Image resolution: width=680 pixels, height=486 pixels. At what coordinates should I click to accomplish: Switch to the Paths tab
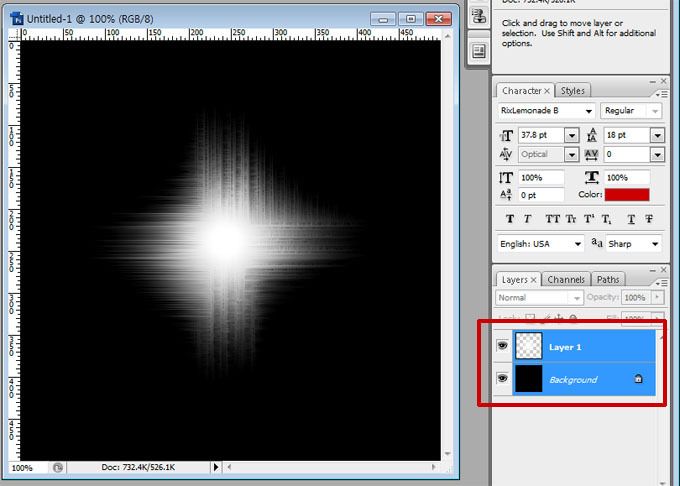click(608, 280)
